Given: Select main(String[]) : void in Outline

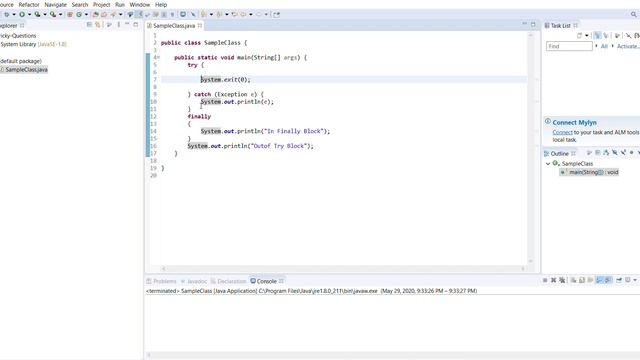Looking at the screenshot, I should click(x=589, y=172).
